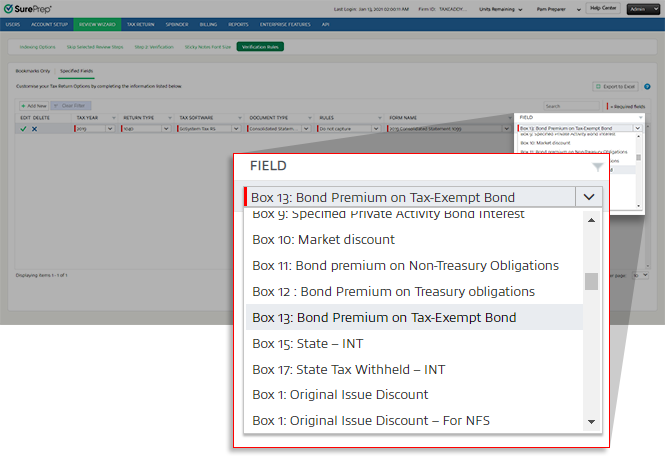The image size is (665, 459).
Task: Open the Admin dropdown
Action: (x=643, y=9)
